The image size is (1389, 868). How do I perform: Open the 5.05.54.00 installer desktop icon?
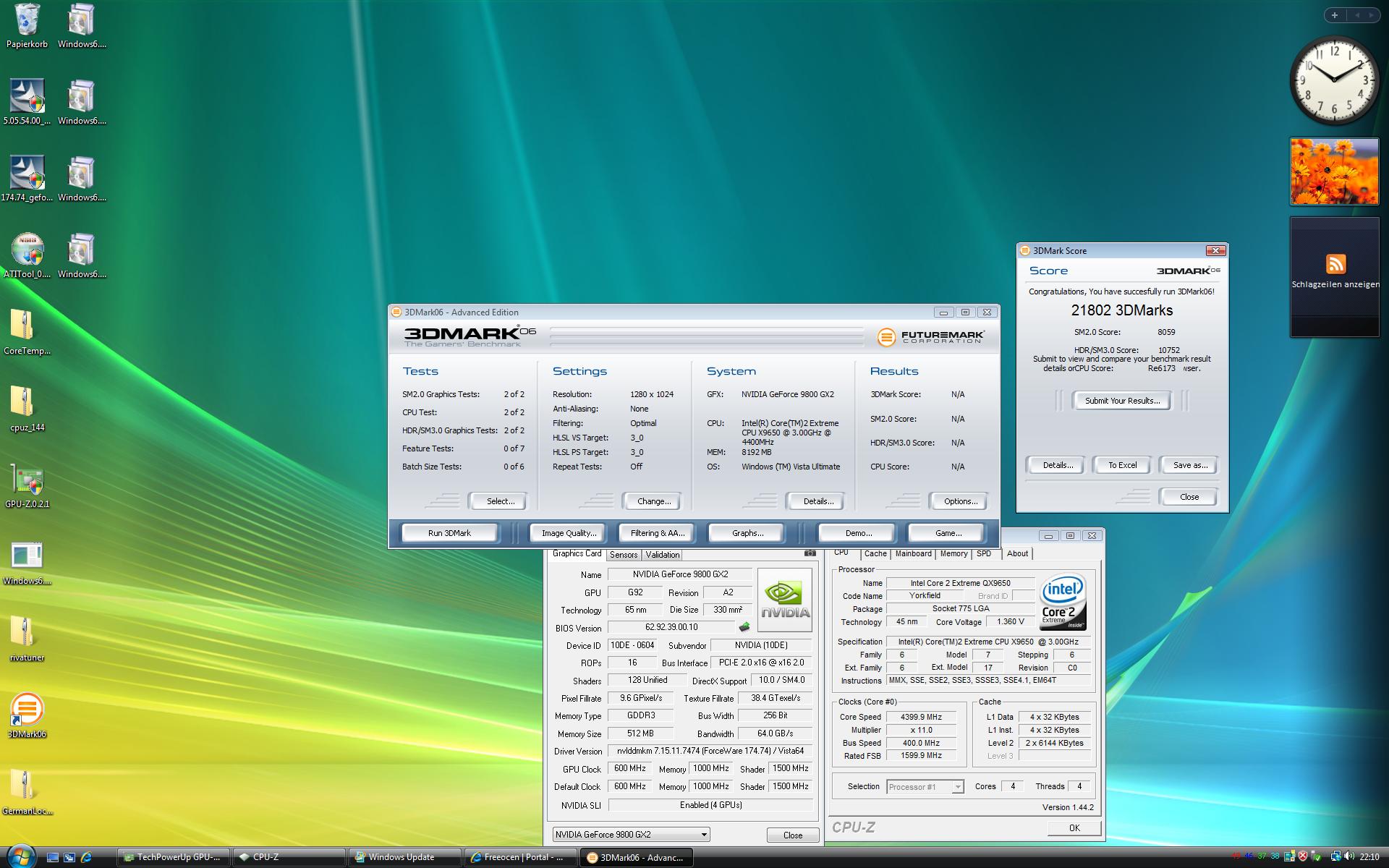[x=27, y=102]
